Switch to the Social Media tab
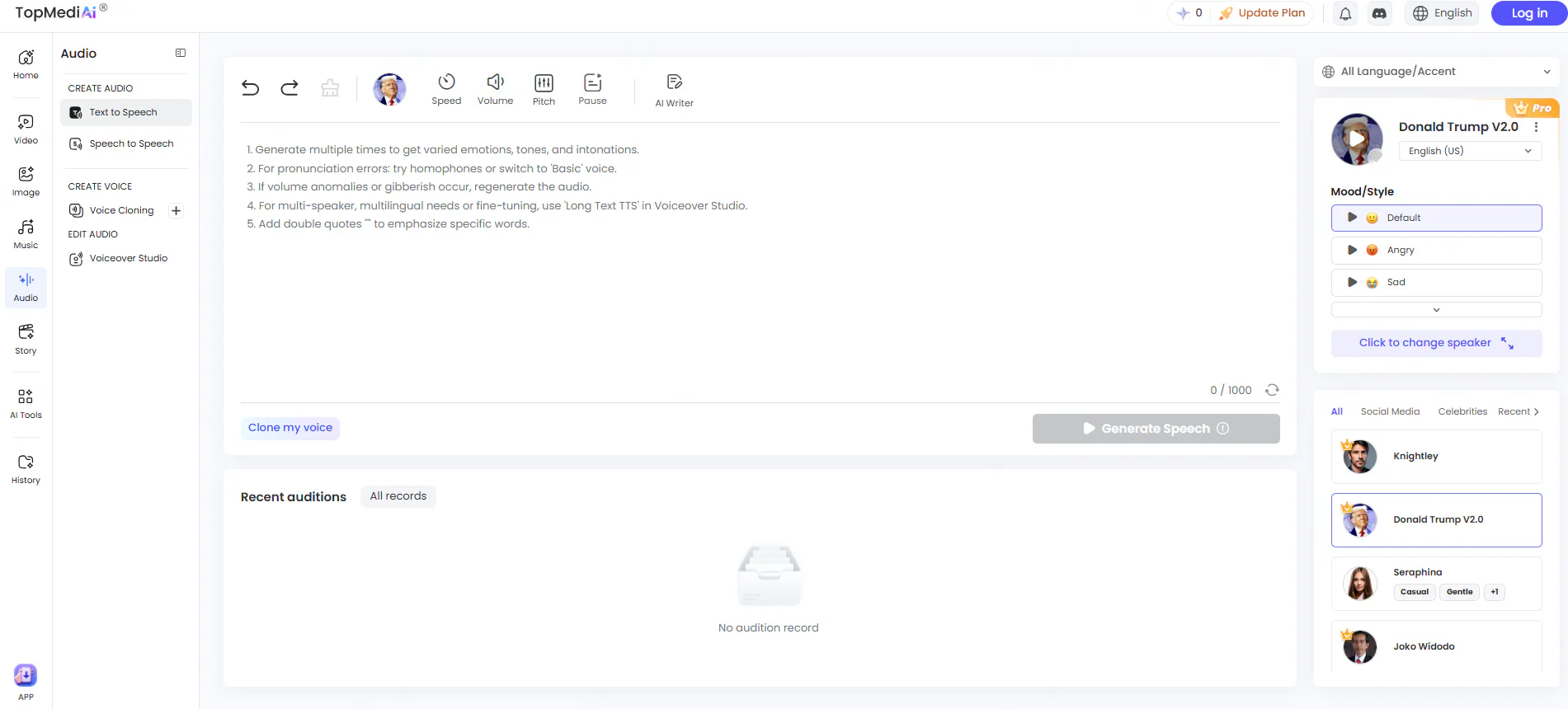The height and width of the screenshot is (709, 1568). click(1390, 412)
